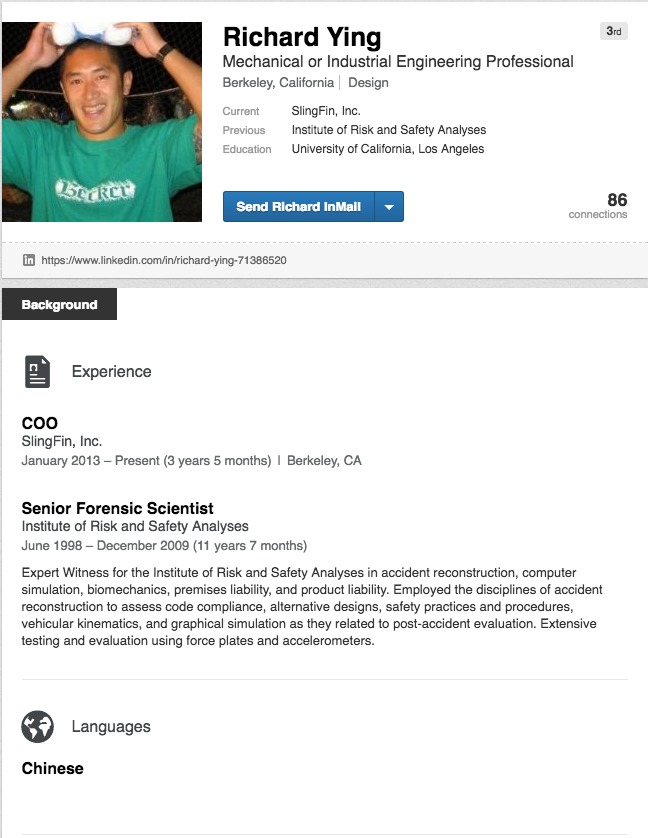This screenshot has width=648, height=838.
Task: Click the Senior Forensic Scientist title
Action: [117, 508]
